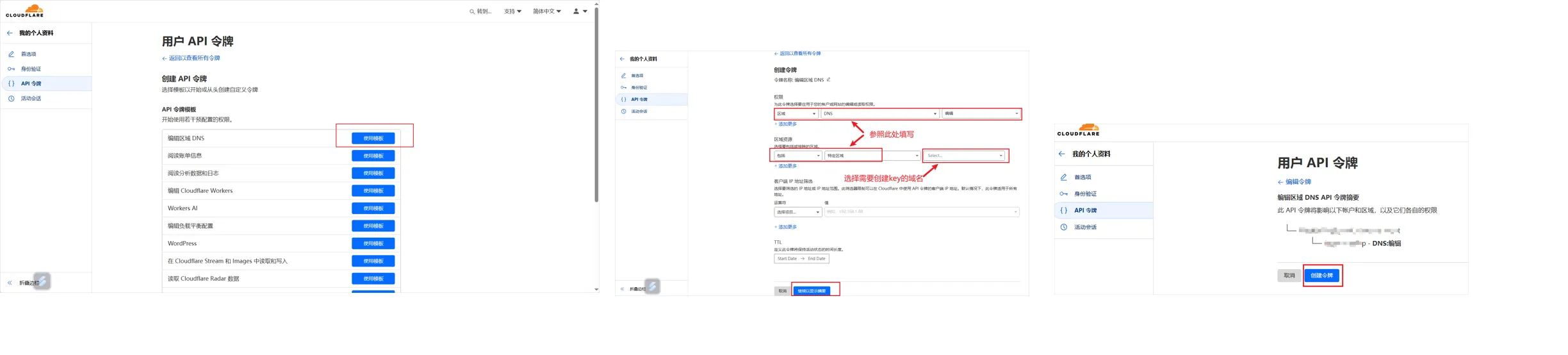
Task: Open the 区域 permission type dropdown
Action: (x=796, y=113)
